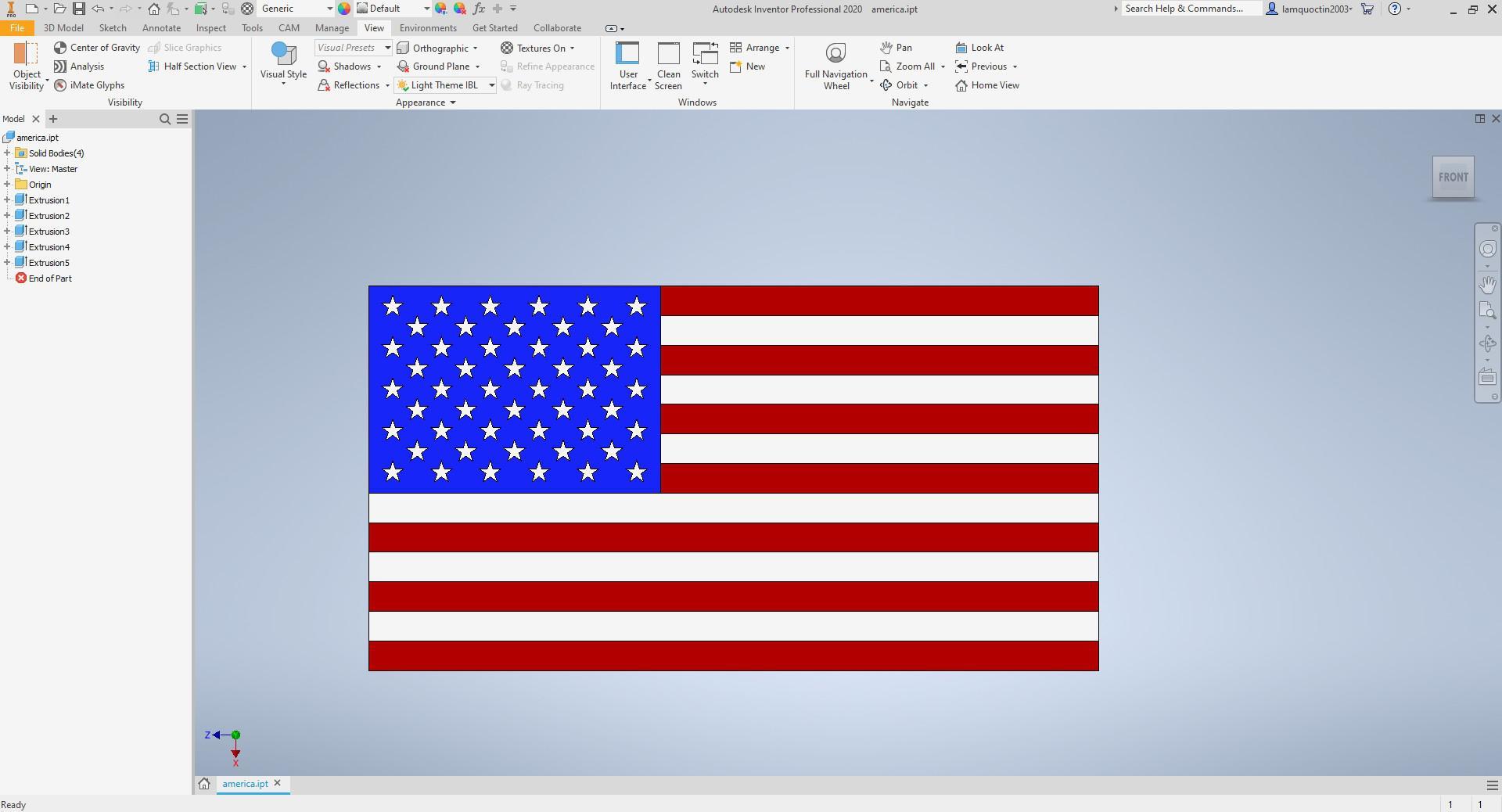1502x812 pixels.
Task: Open the Appearance panel expander arrow
Action: click(x=452, y=102)
